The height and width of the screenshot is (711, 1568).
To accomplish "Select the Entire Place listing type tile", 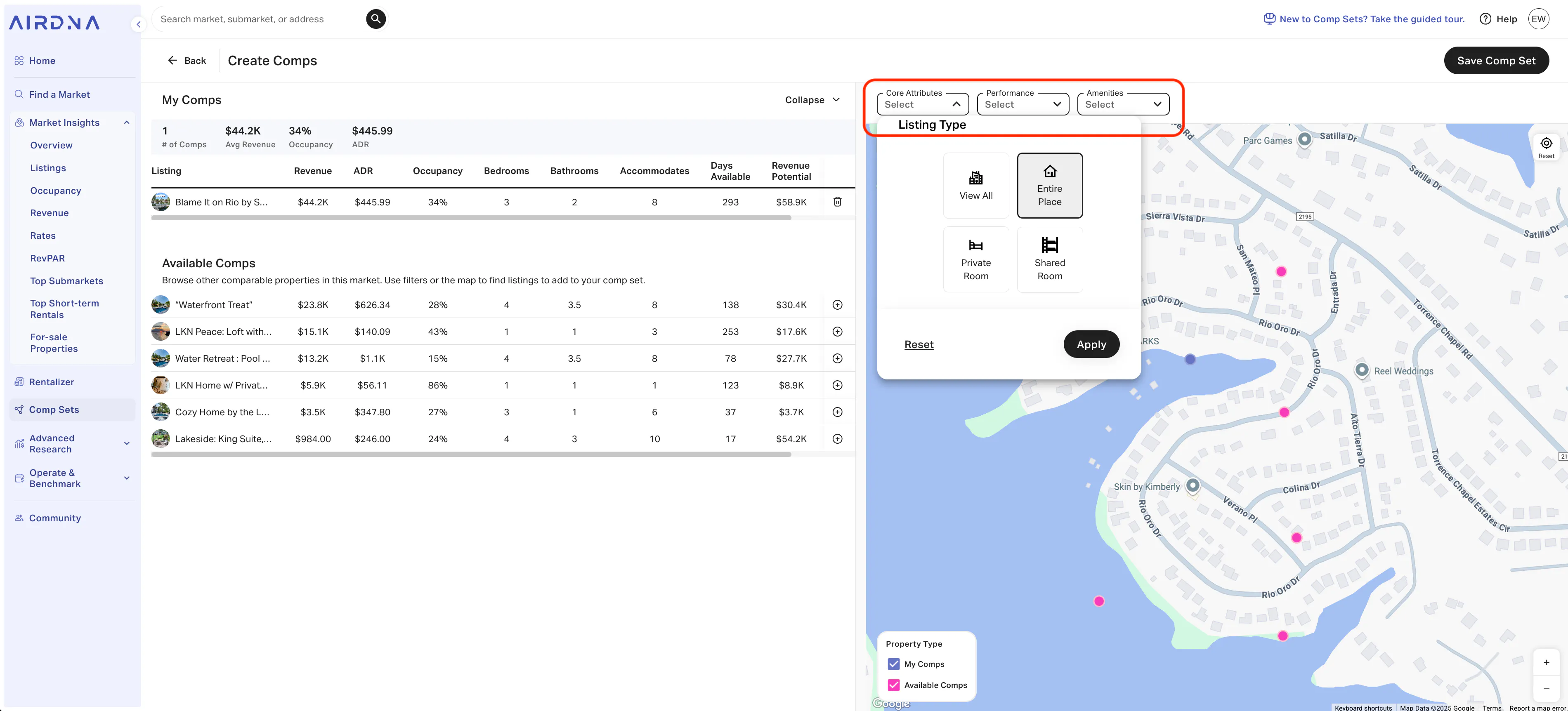I will tap(1049, 186).
